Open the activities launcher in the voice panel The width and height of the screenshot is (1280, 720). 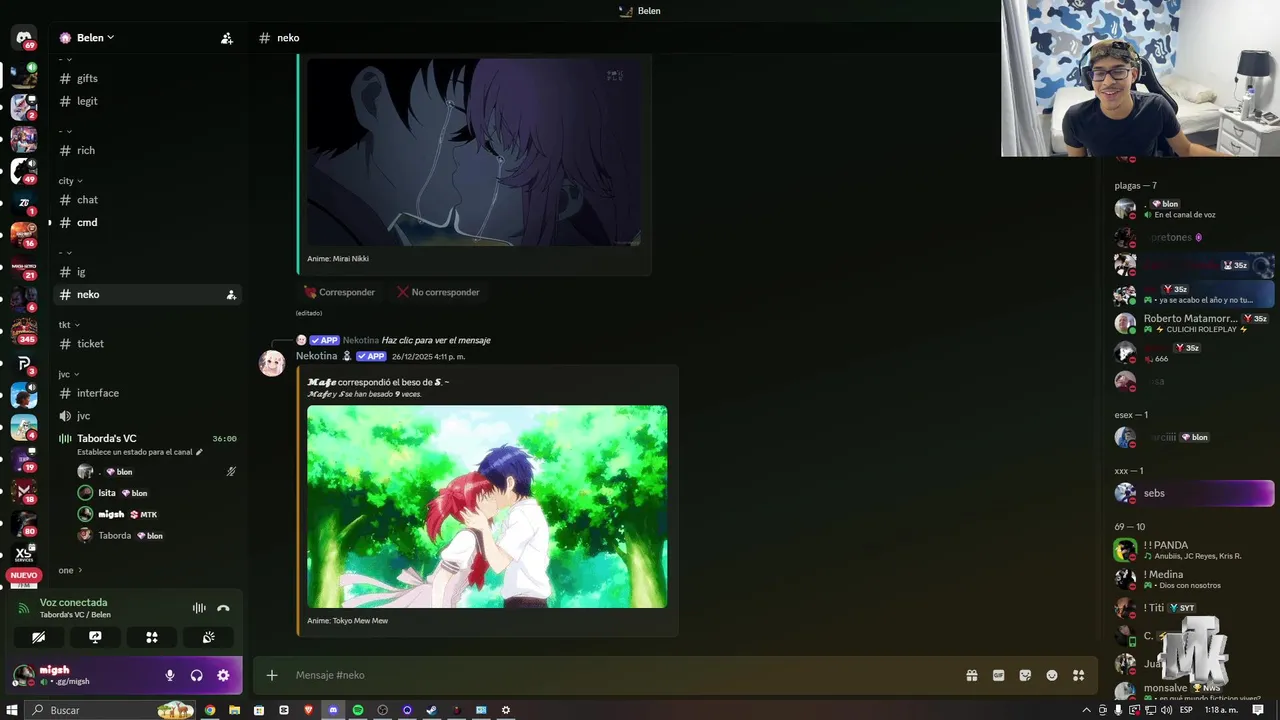pyautogui.click(x=152, y=637)
